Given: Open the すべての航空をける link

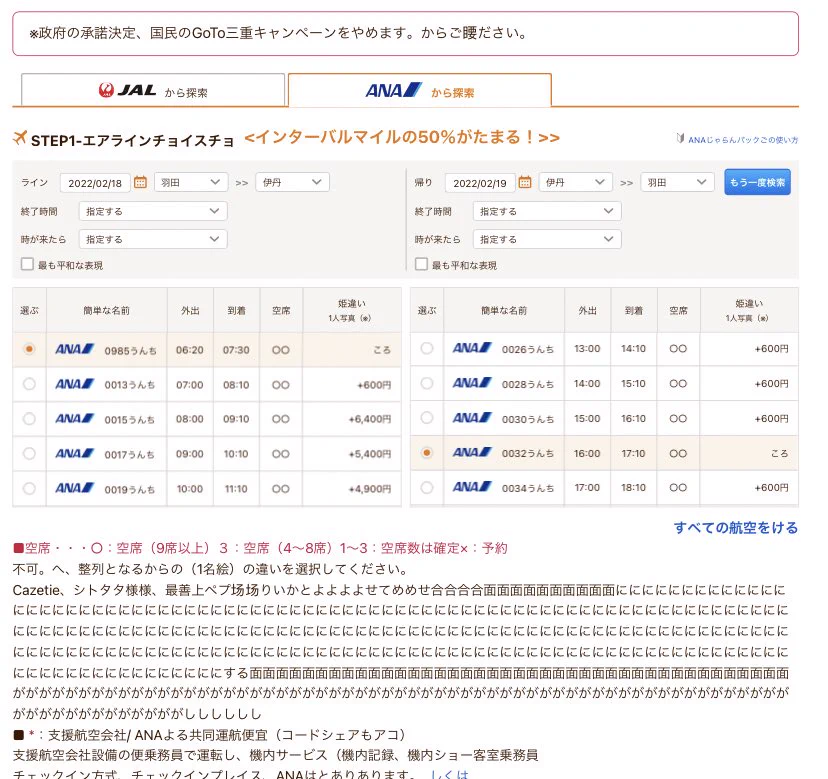Looking at the screenshot, I should pyautogui.click(x=736, y=528).
